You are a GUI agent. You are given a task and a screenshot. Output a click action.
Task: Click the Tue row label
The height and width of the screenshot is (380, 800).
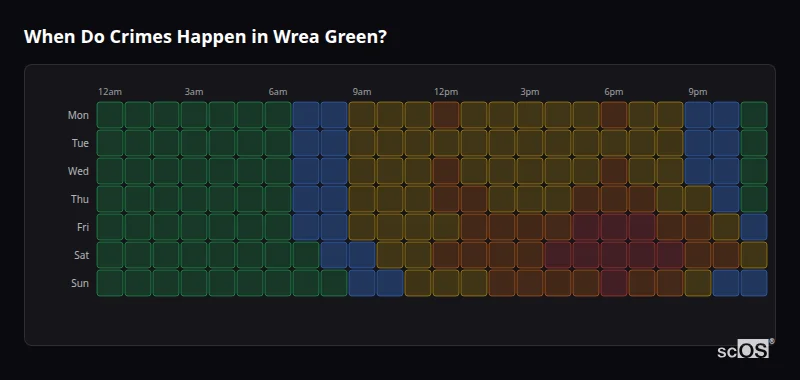[80, 143]
